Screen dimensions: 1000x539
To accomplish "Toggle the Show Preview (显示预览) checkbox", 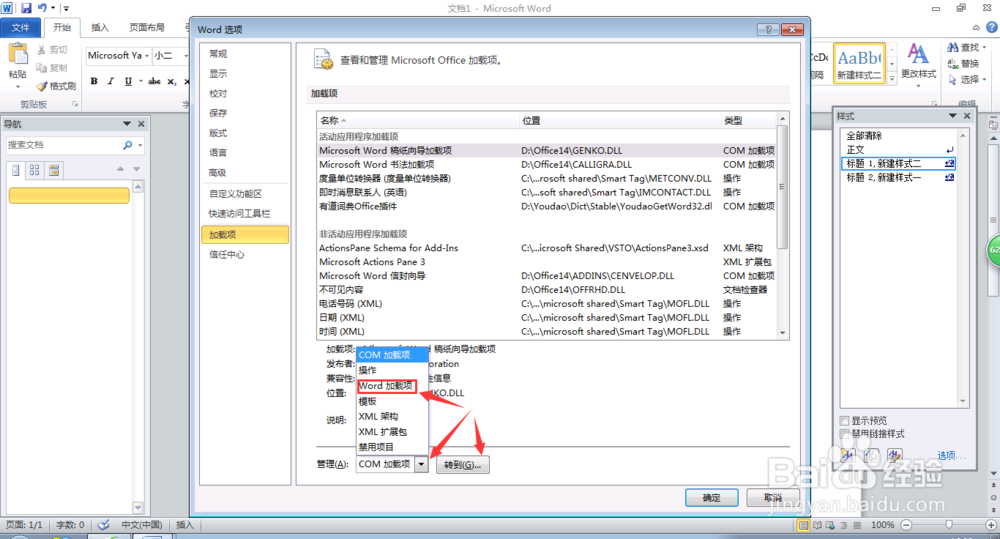I will [845, 420].
